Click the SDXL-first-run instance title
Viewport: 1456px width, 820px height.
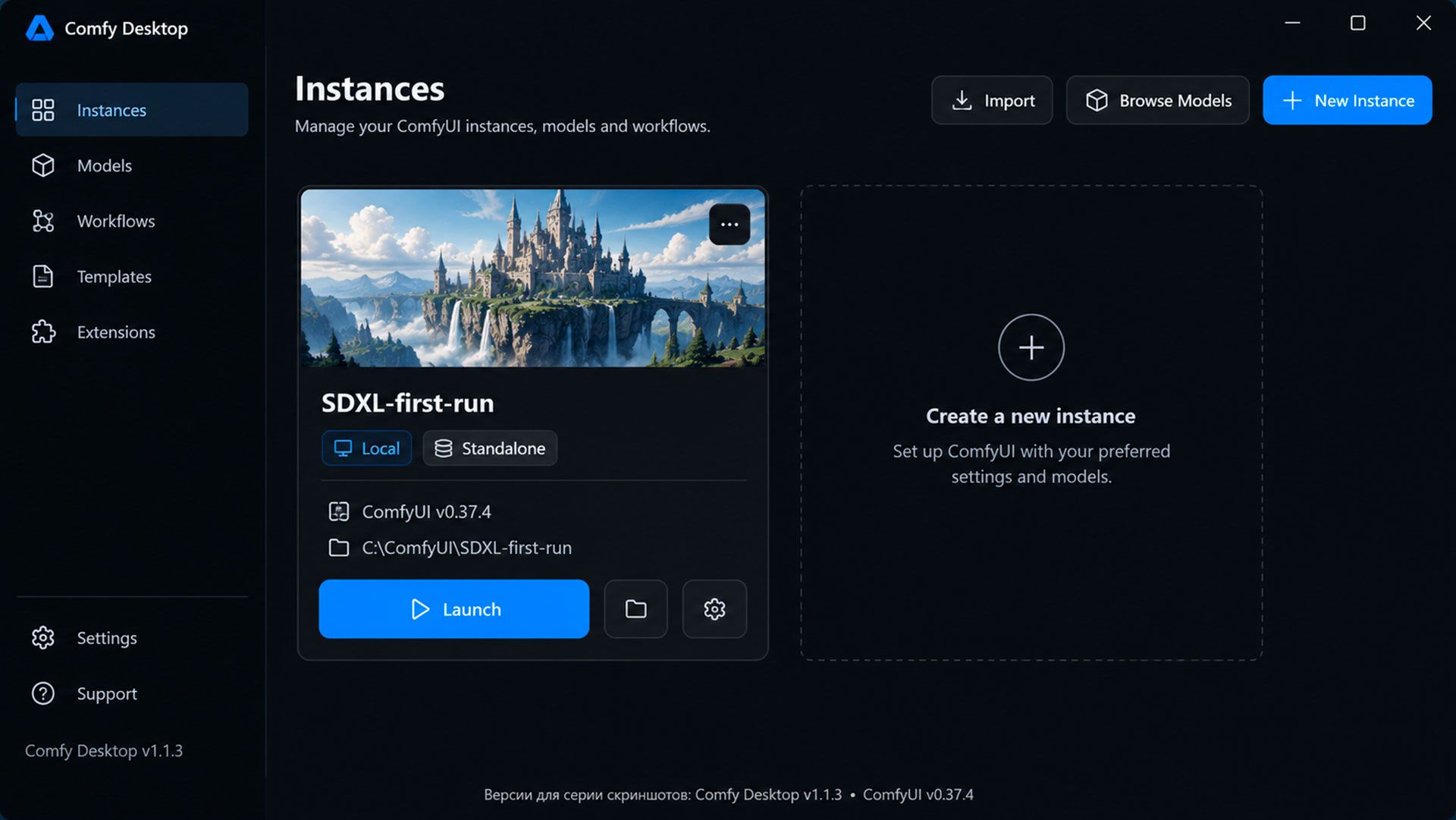pyautogui.click(x=407, y=403)
